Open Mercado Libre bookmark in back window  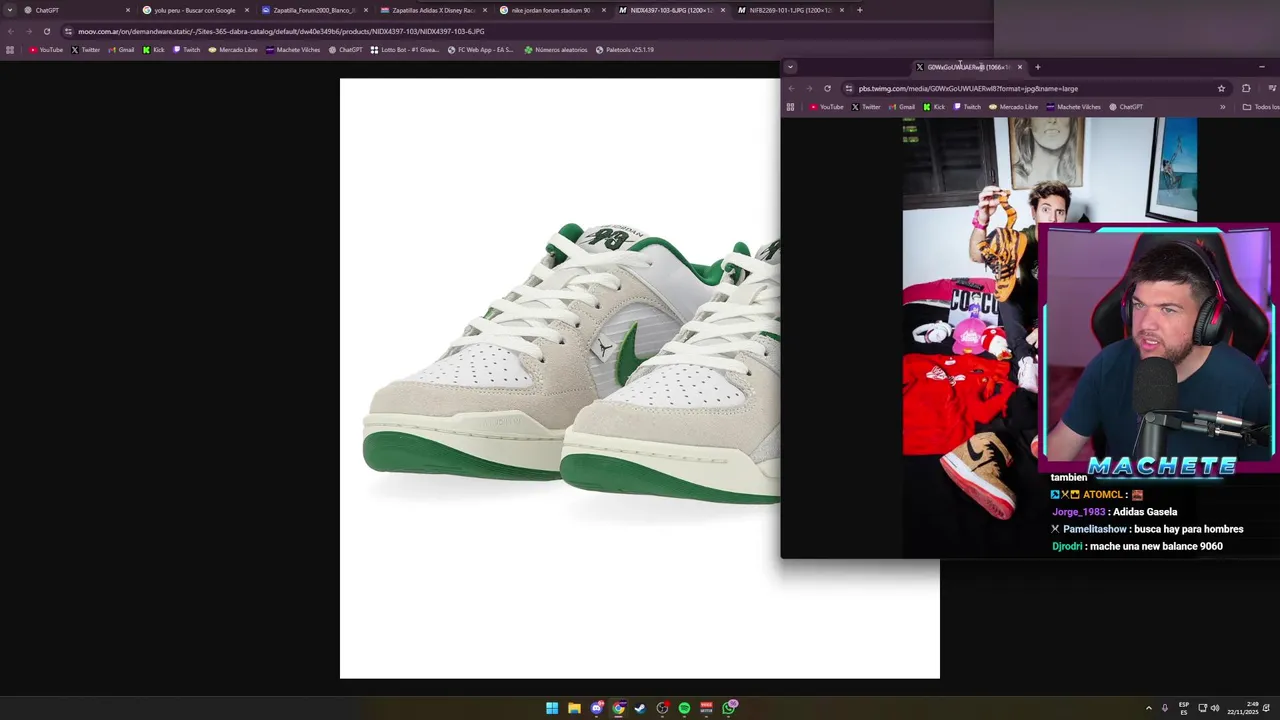click(233, 50)
